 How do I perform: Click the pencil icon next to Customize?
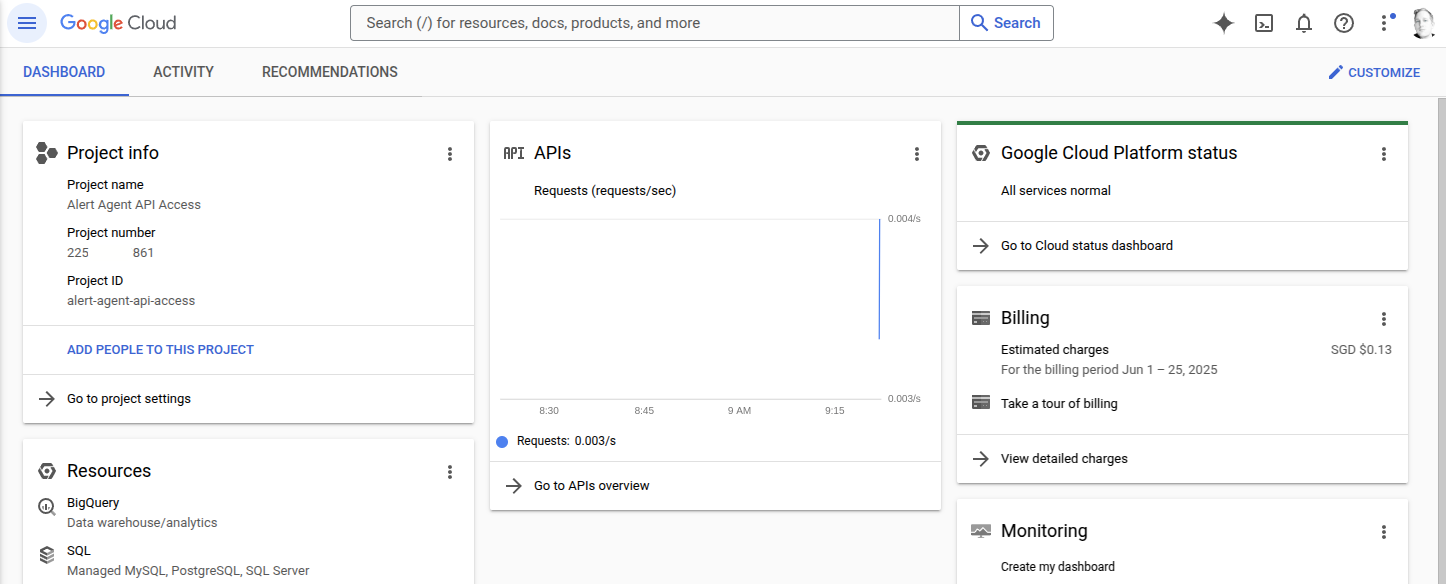(1335, 72)
